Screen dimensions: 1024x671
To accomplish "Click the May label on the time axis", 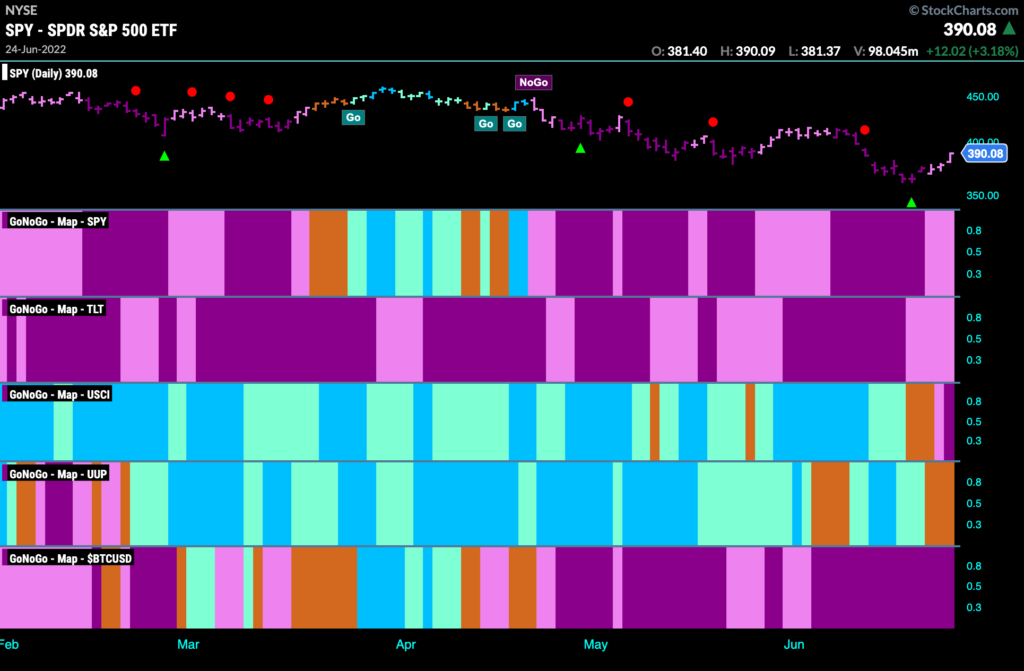I will (x=596, y=644).
